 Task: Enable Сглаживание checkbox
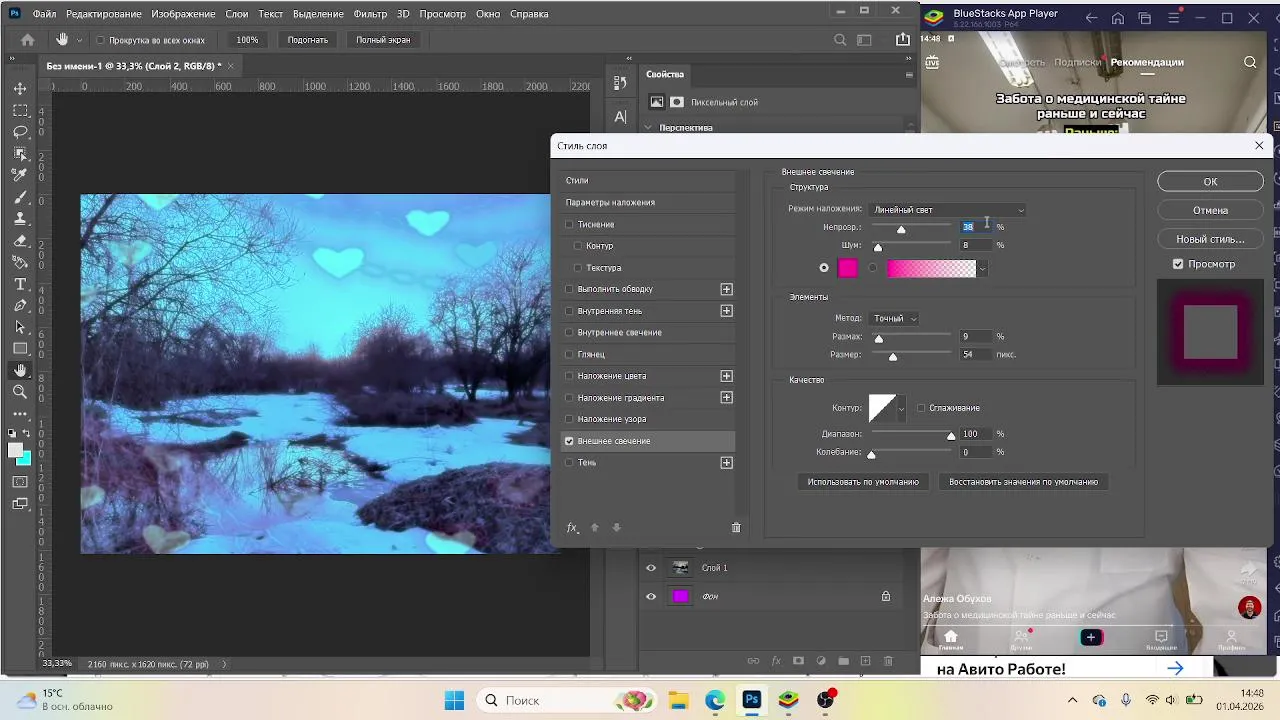(921, 408)
